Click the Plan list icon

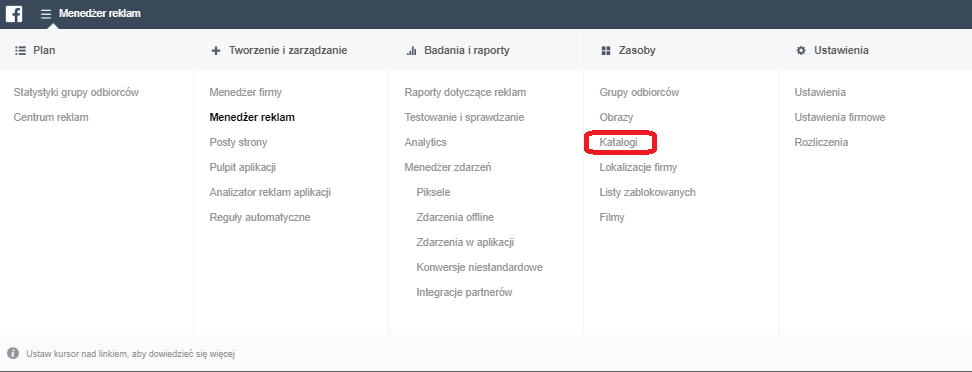tap(20, 51)
